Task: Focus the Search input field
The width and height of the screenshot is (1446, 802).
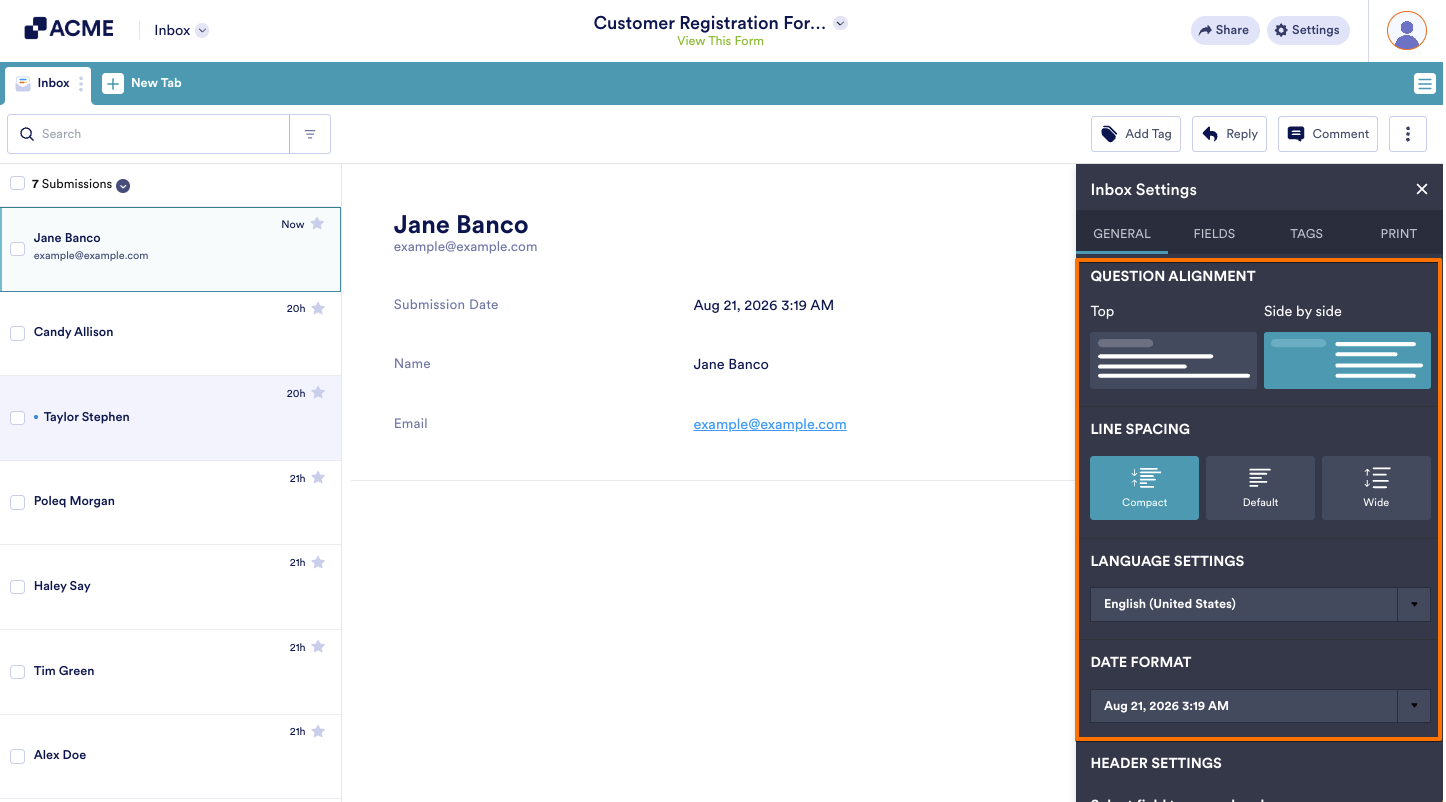Action: 149,134
